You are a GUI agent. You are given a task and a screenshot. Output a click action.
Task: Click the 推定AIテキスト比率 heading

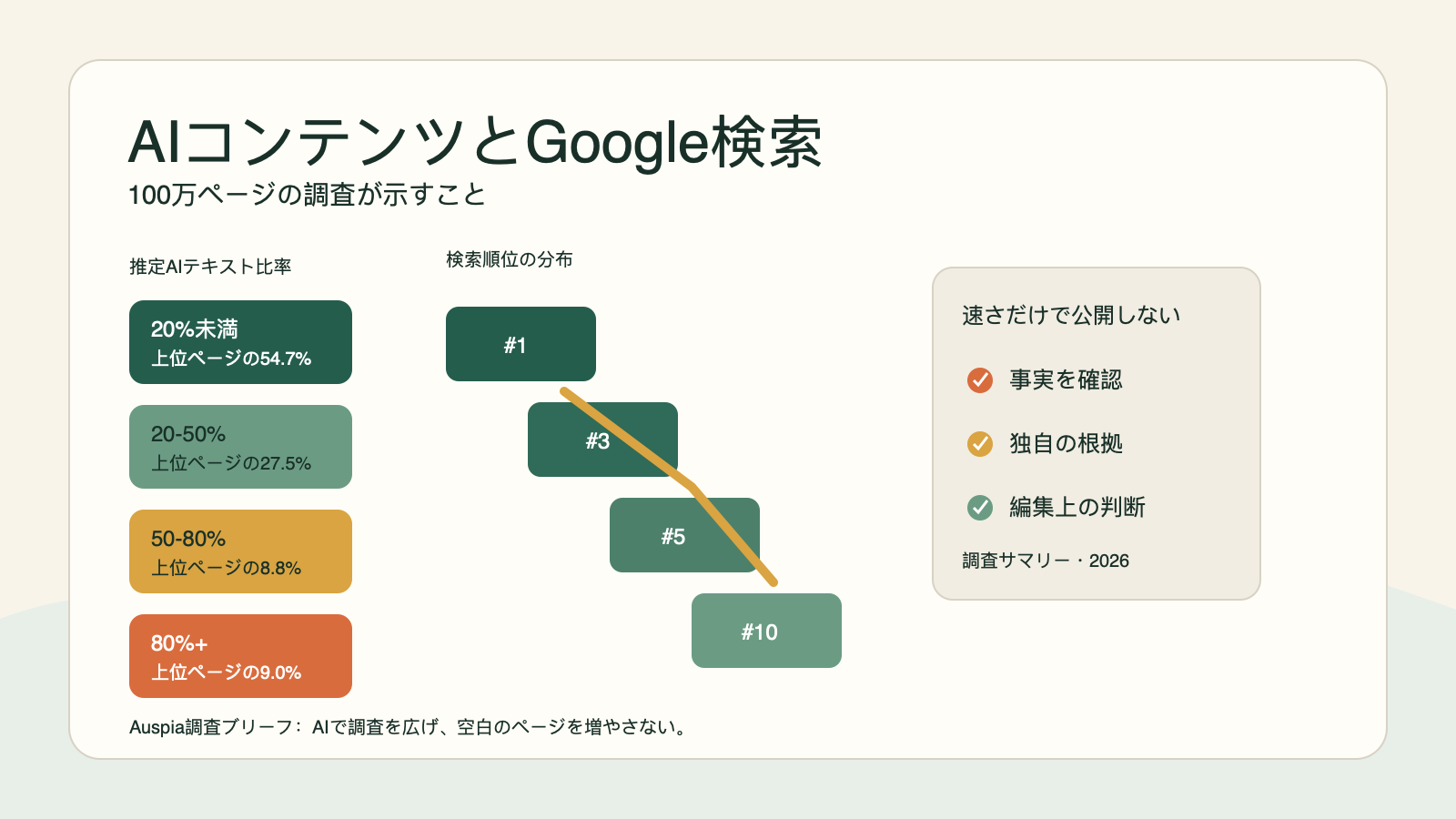(x=210, y=267)
